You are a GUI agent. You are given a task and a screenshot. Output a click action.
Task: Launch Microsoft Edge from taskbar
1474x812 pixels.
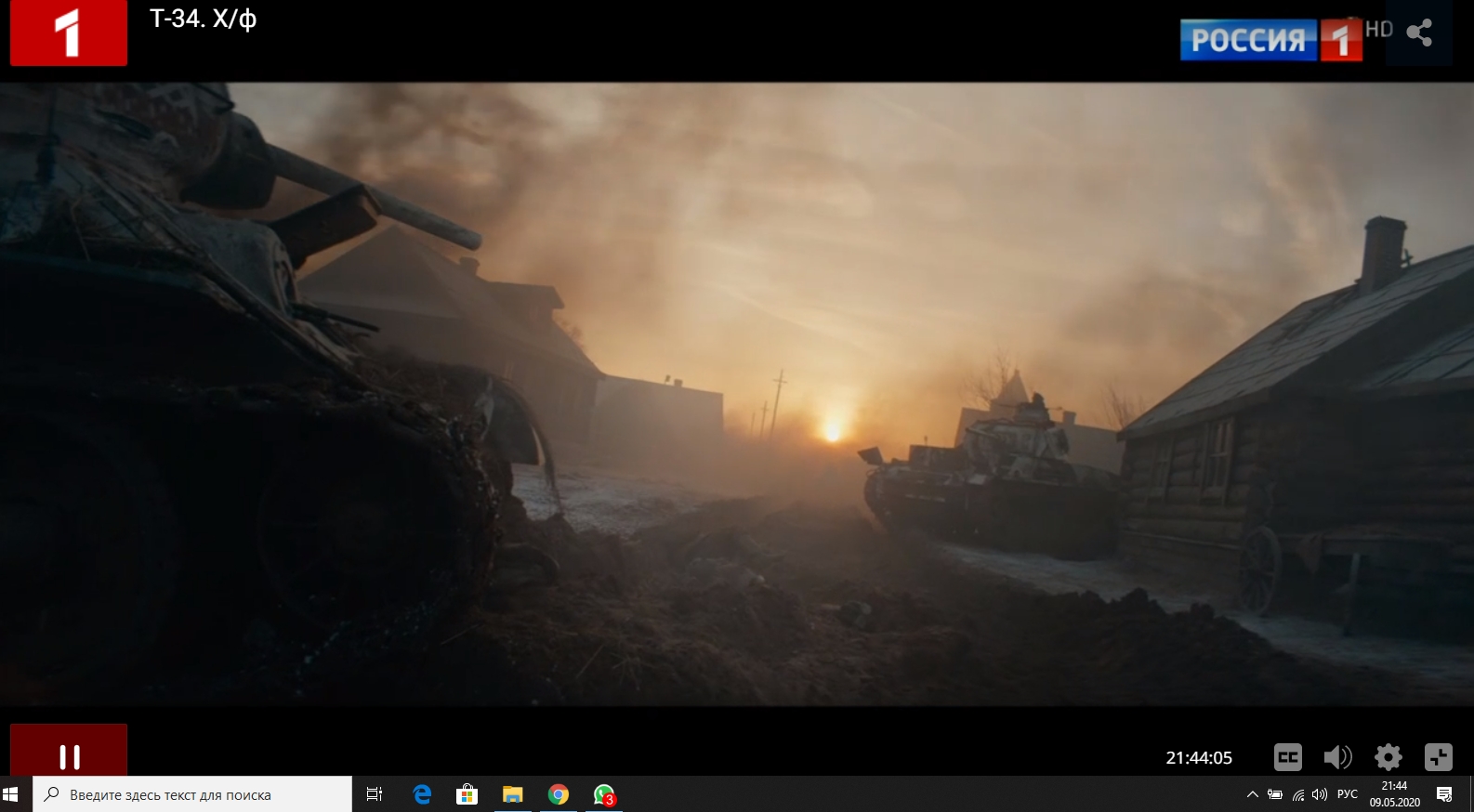click(x=422, y=794)
